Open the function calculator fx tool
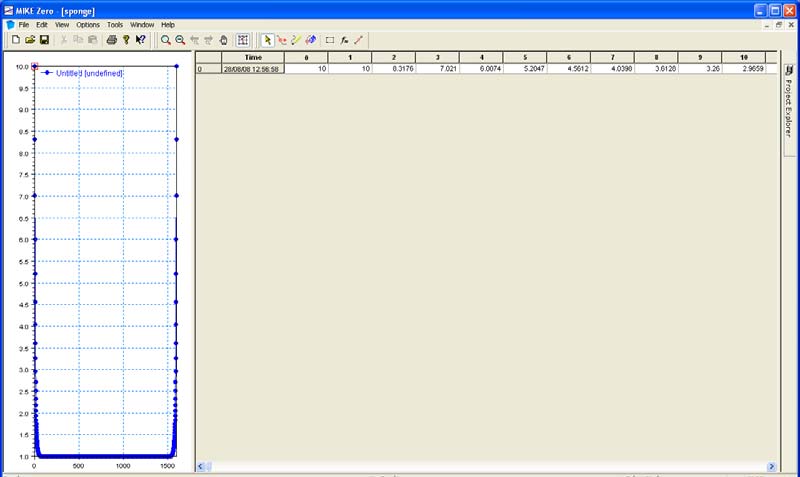Viewport: 800px width, 477px height. [344, 40]
